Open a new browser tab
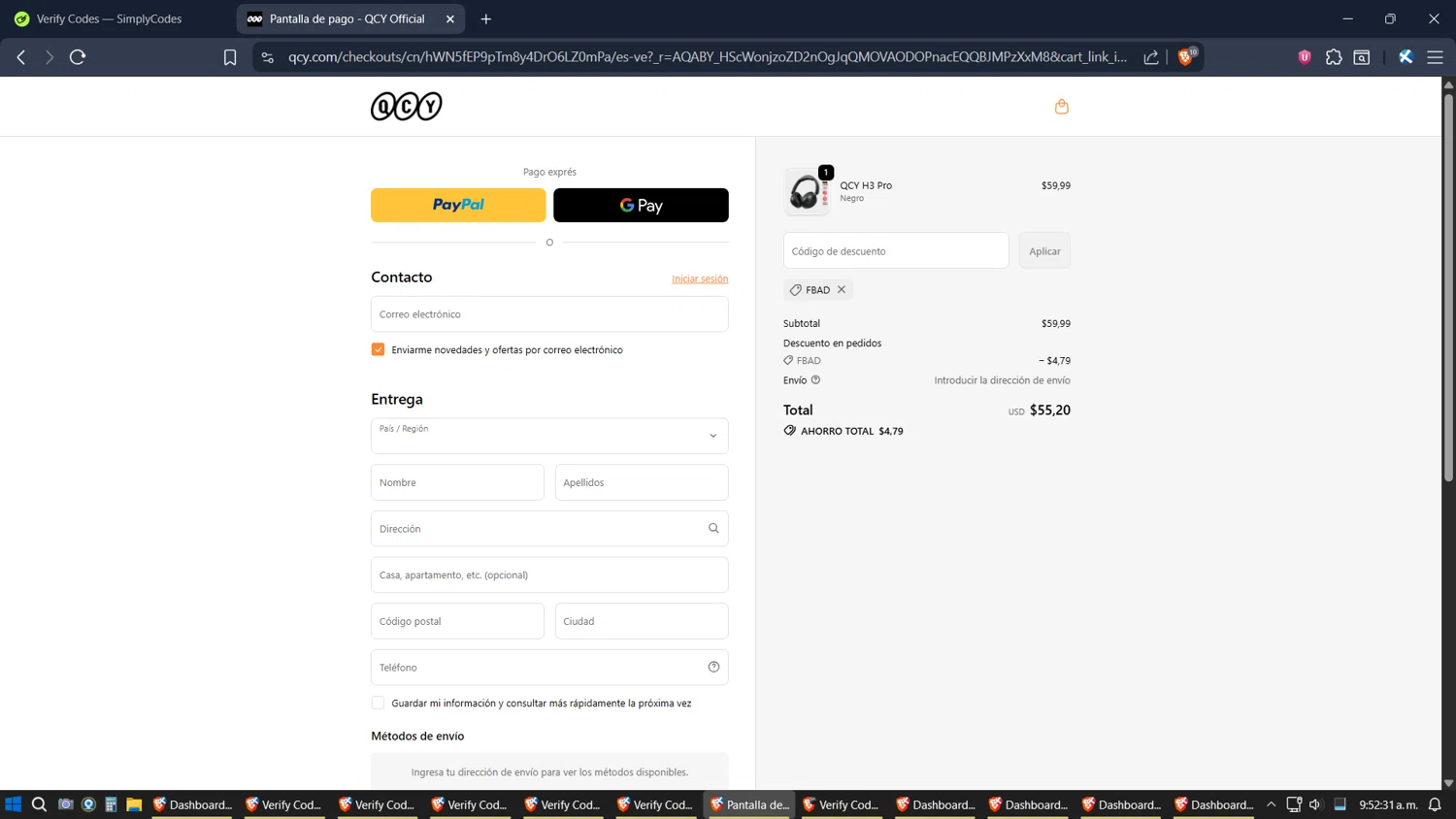The image size is (1456, 819). [x=486, y=18]
